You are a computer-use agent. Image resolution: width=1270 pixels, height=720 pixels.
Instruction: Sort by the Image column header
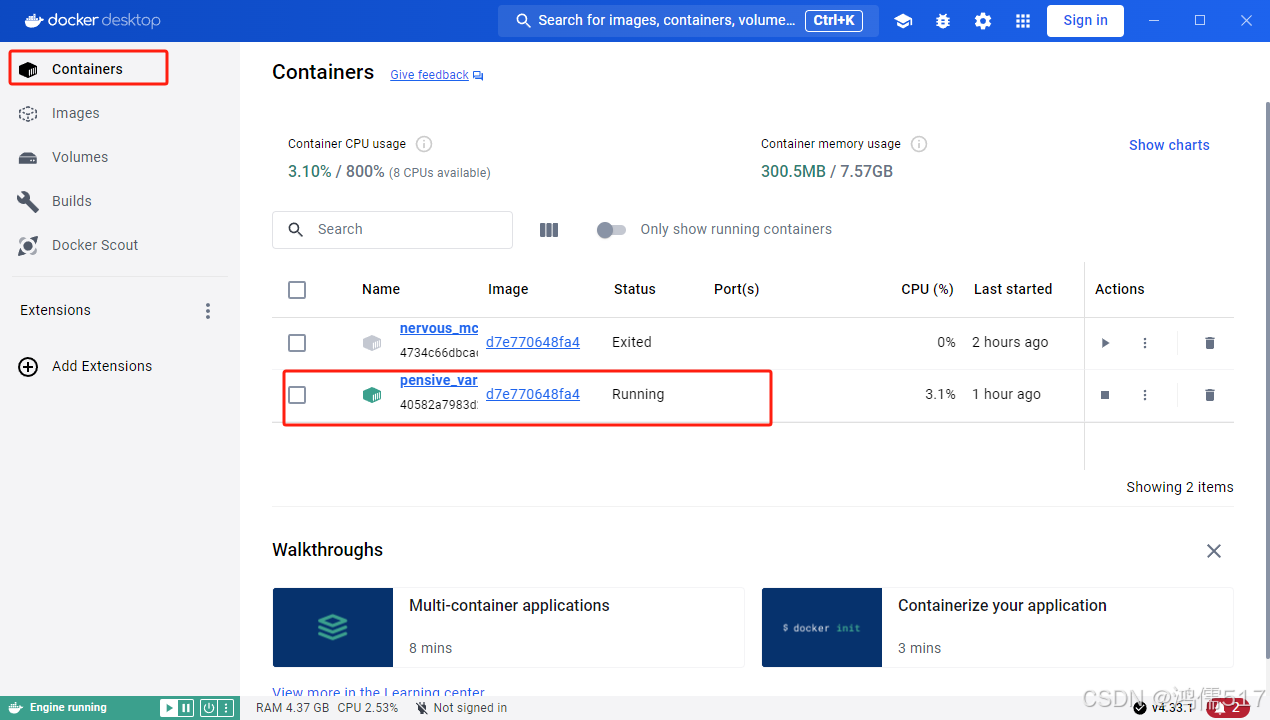click(508, 289)
